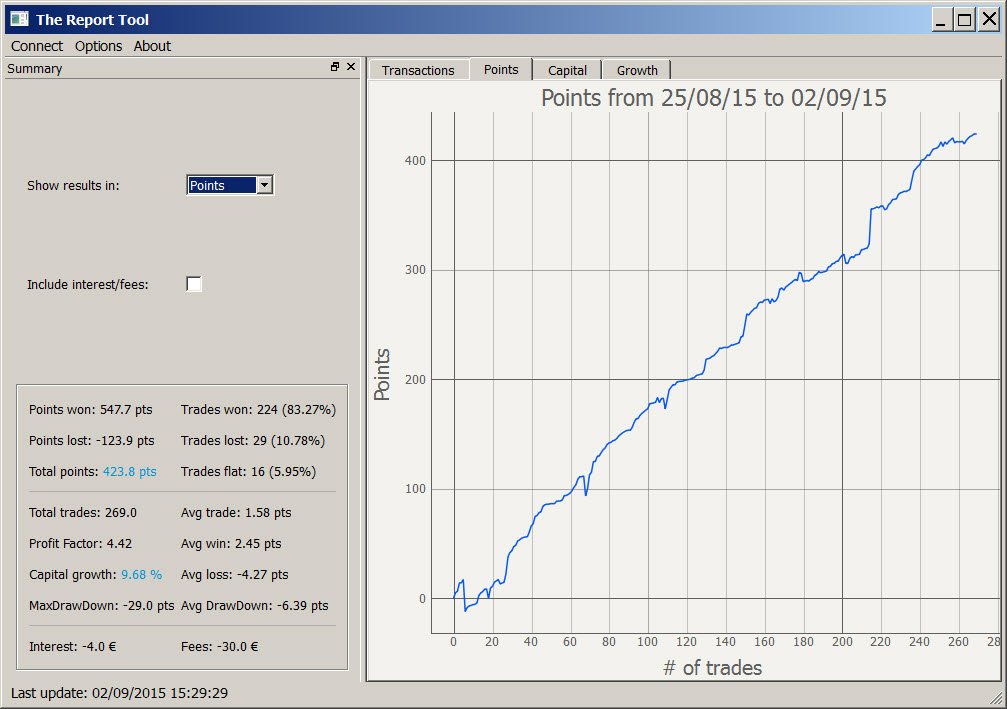Switch to the Capital tab
The image size is (1007, 709).
(x=567, y=70)
